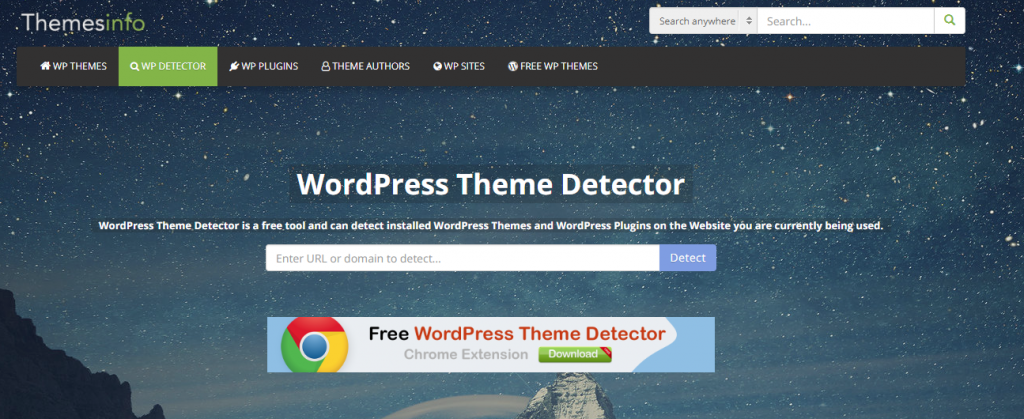Click the URL or domain input field
This screenshot has width=1024, height=419.
pos(462,258)
